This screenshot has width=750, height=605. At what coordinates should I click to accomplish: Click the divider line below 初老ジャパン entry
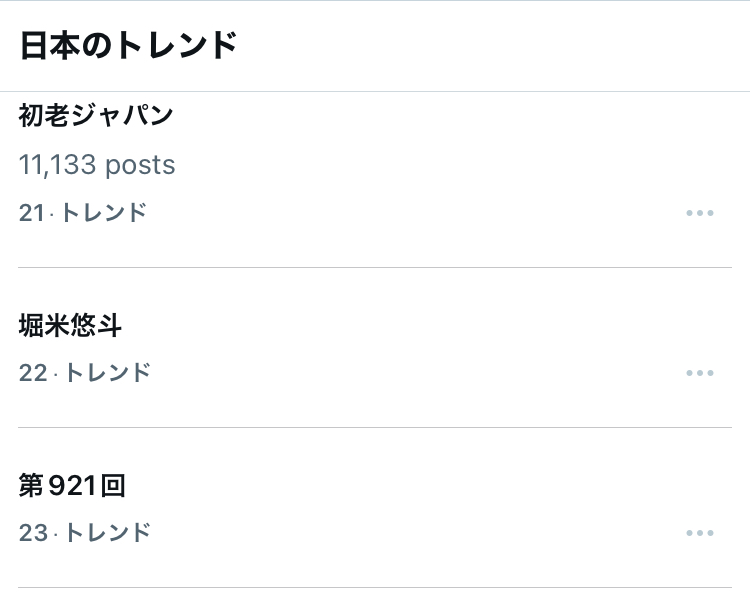click(375, 267)
